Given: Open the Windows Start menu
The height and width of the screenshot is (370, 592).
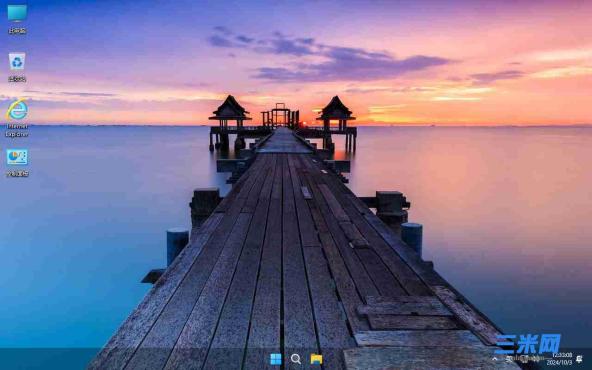Looking at the screenshot, I should tap(276, 359).
